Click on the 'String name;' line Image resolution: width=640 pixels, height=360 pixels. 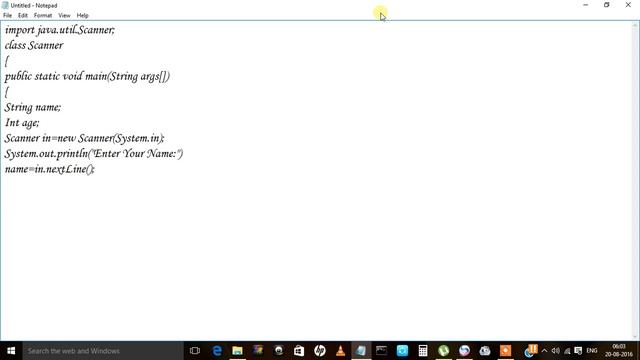[x=33, y=107]
